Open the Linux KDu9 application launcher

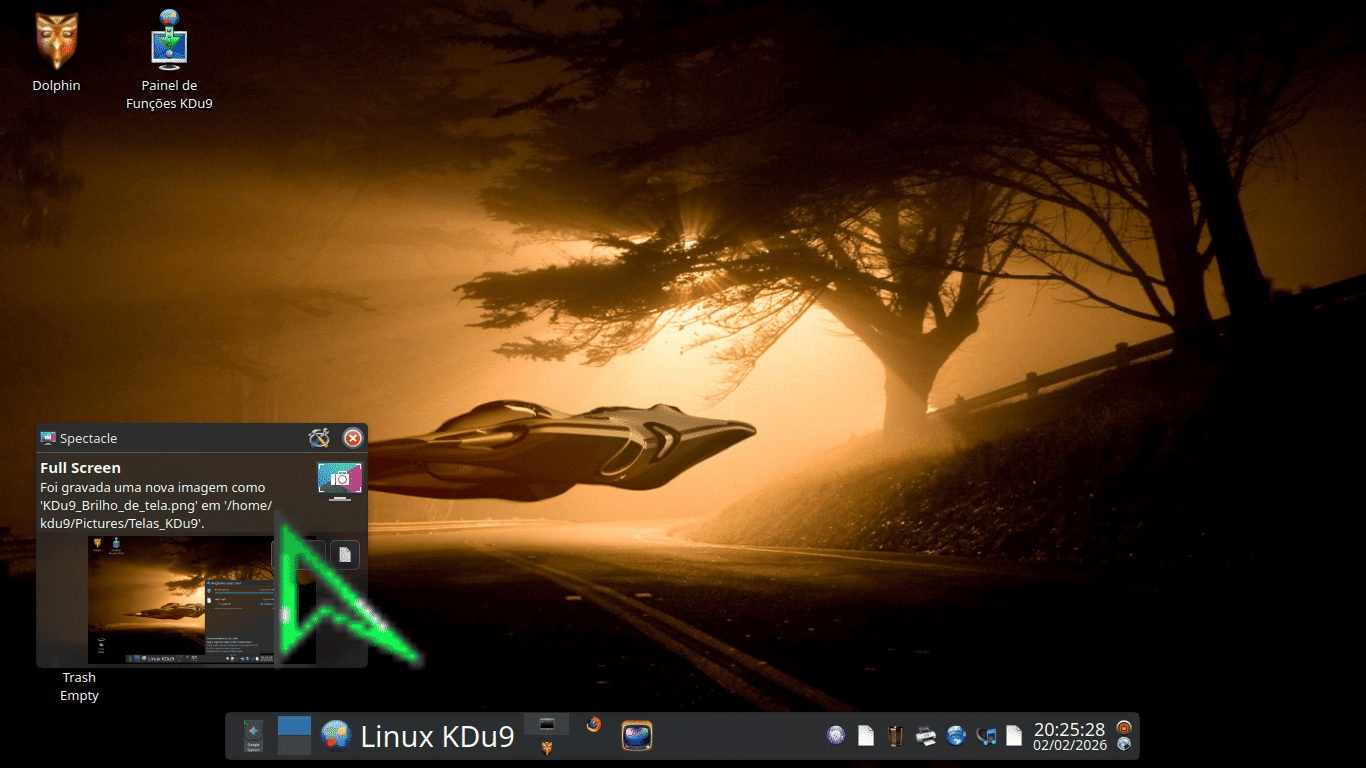coord(336,736)
